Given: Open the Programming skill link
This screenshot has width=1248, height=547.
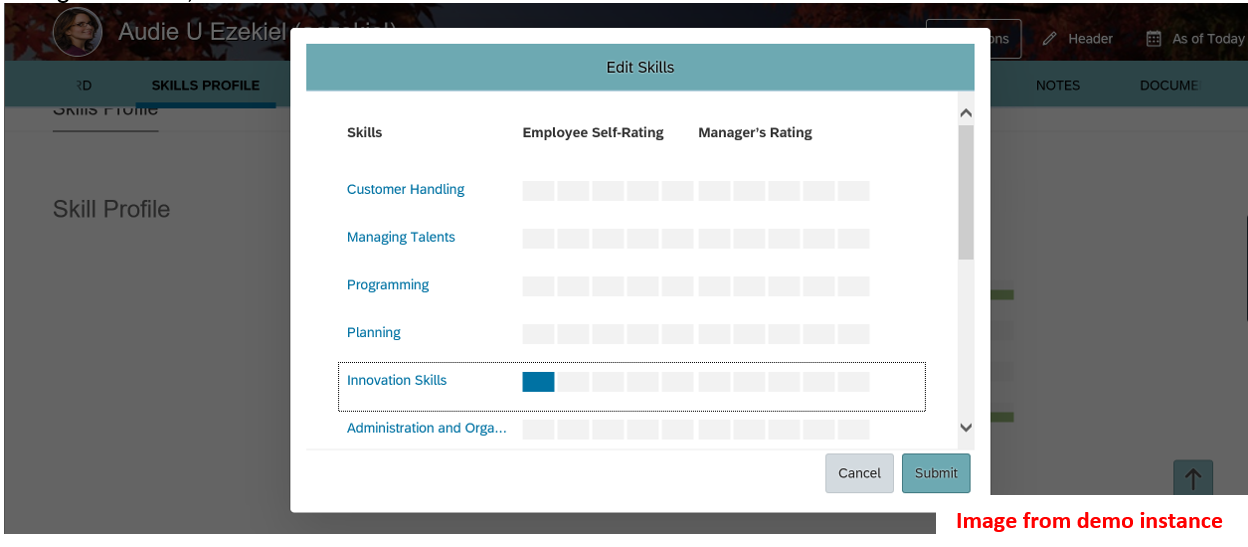Looking at the screenshot, I should [x=388, y=285].
